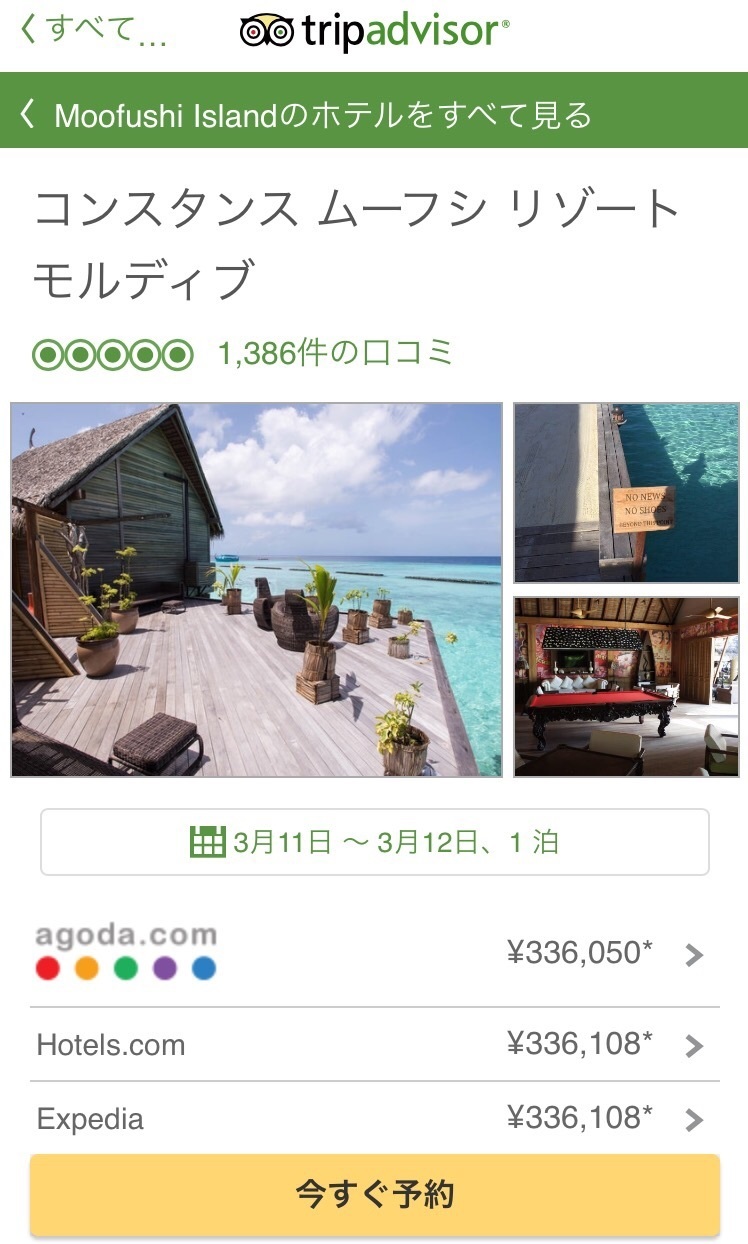Tap the white chevron in the green Moofushi Island bar
This screenshot has height=1244, width=748.
tap(27, 114)
